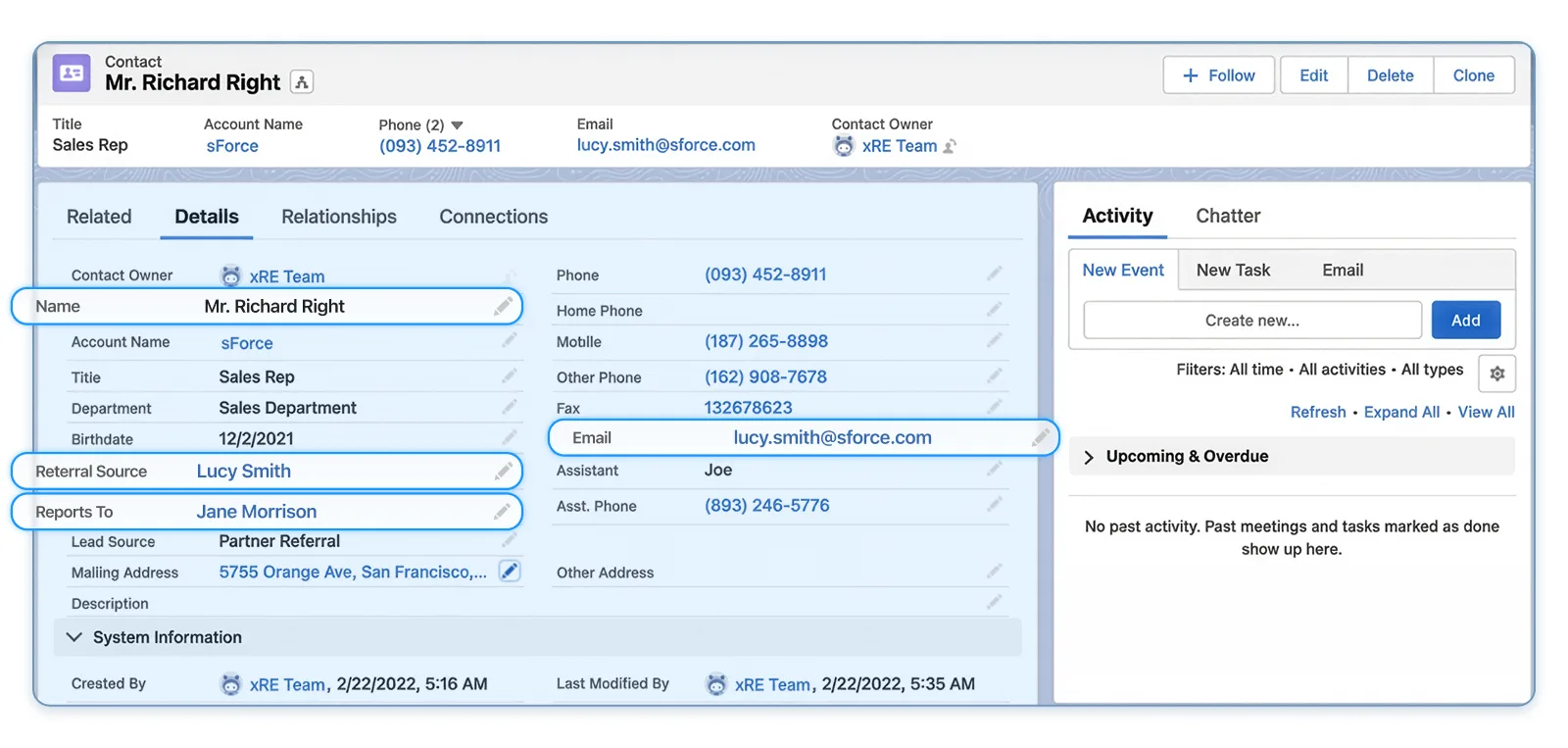The width and height of the screenshot is (1568, 748).
Task: Edit the Name field pencil icon
Action: pos(503,306)
